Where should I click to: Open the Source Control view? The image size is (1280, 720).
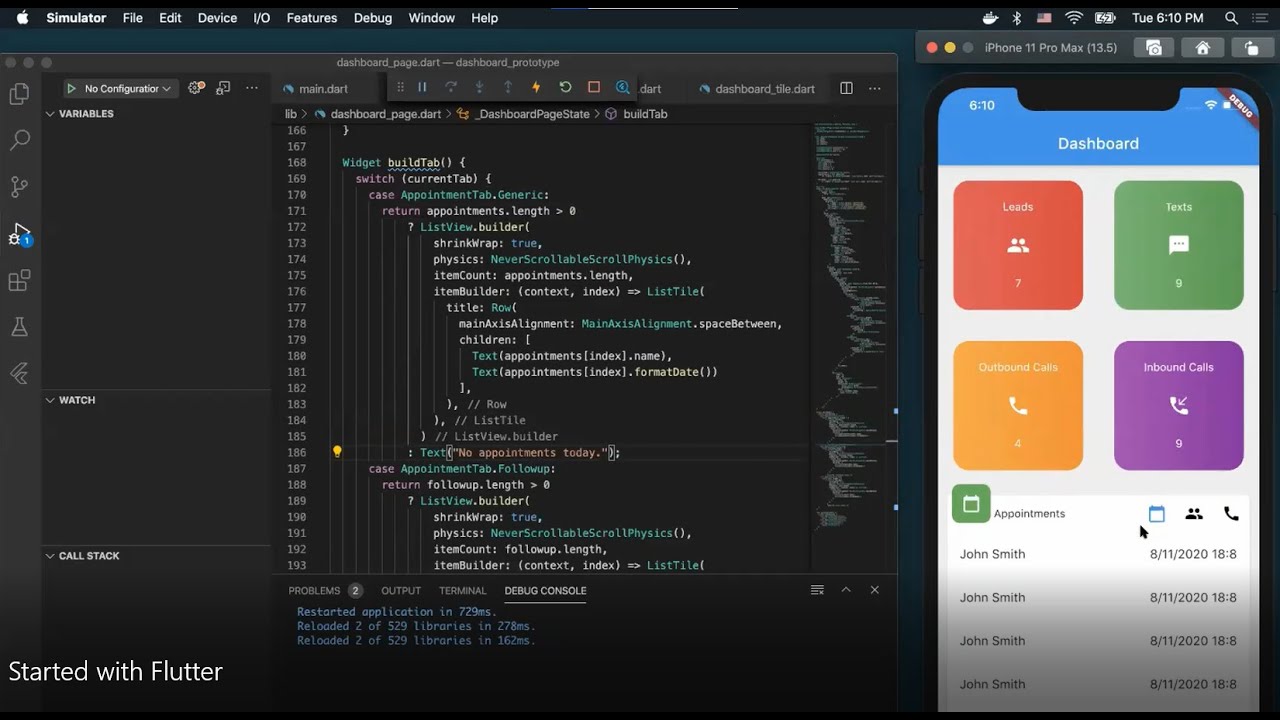click(19, 187)
